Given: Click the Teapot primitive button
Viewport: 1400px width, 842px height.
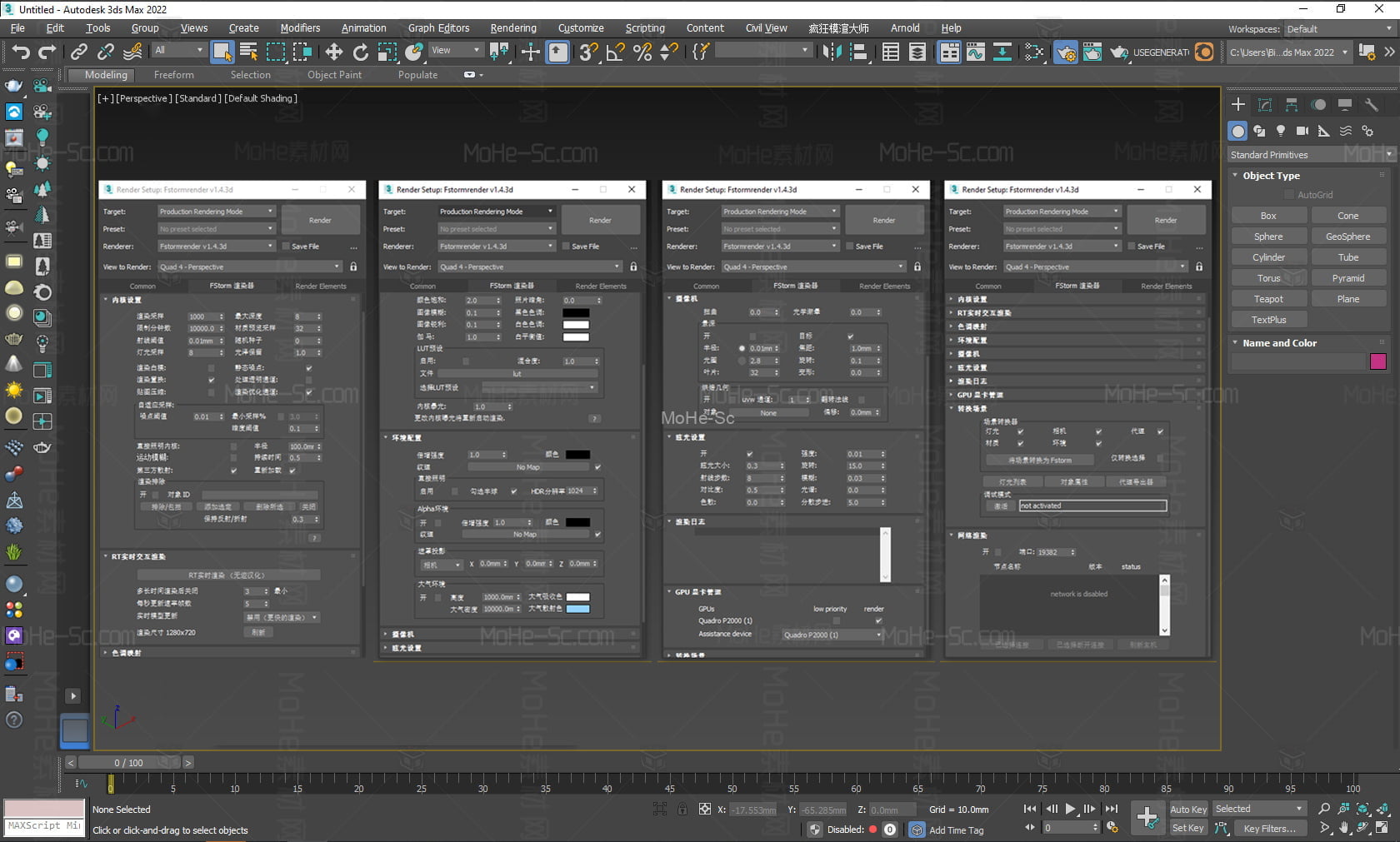Looking at the screenshot, I should (1267, 299).
